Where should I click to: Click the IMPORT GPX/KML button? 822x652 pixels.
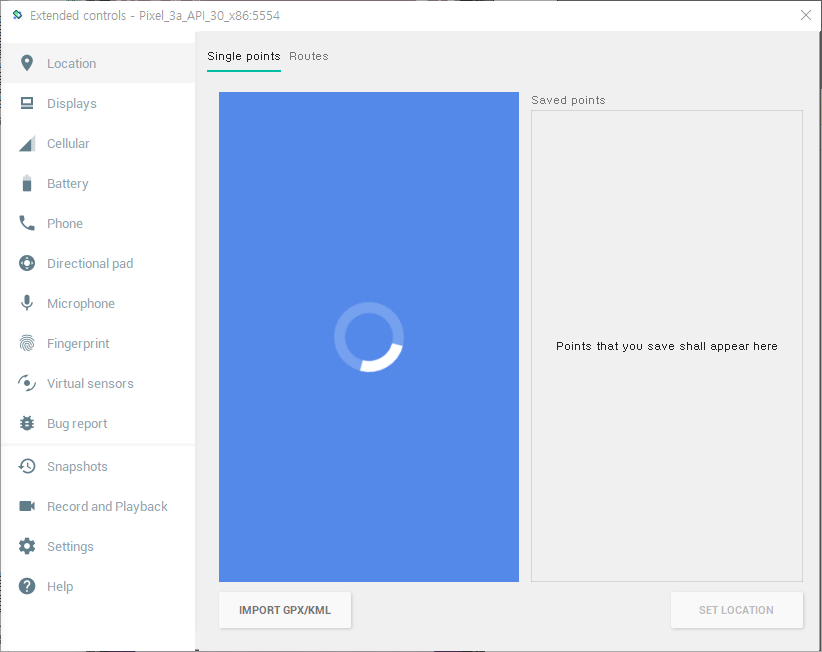click(285, 610)
